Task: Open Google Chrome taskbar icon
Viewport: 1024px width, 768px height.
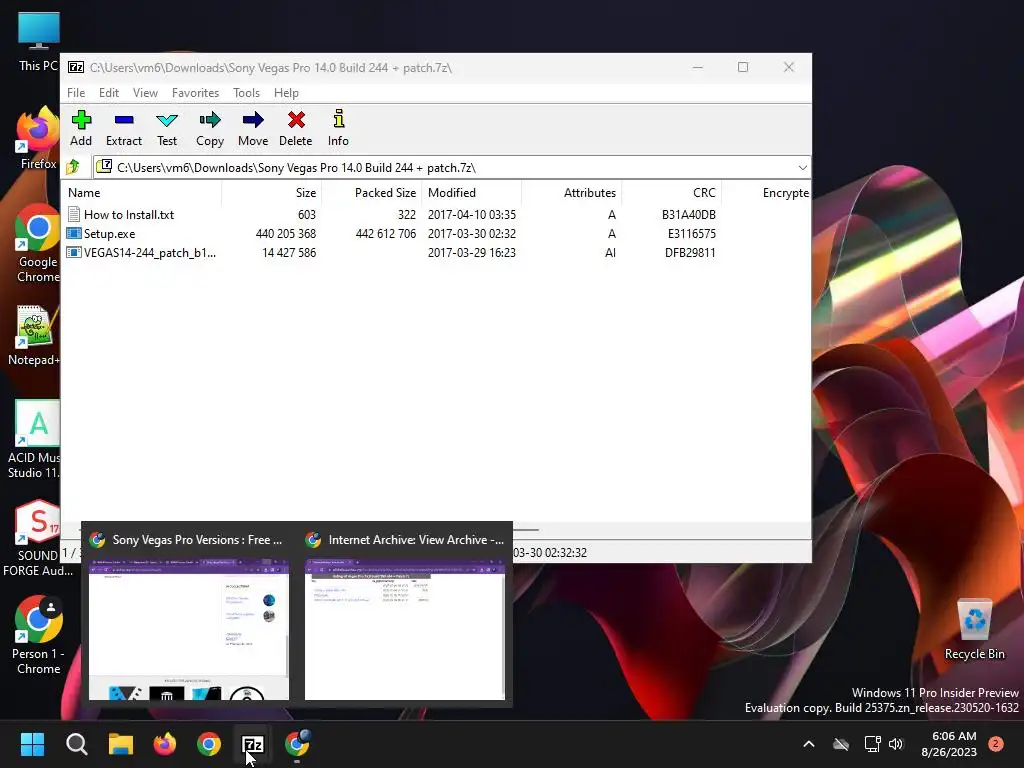Action: point(209,744)
